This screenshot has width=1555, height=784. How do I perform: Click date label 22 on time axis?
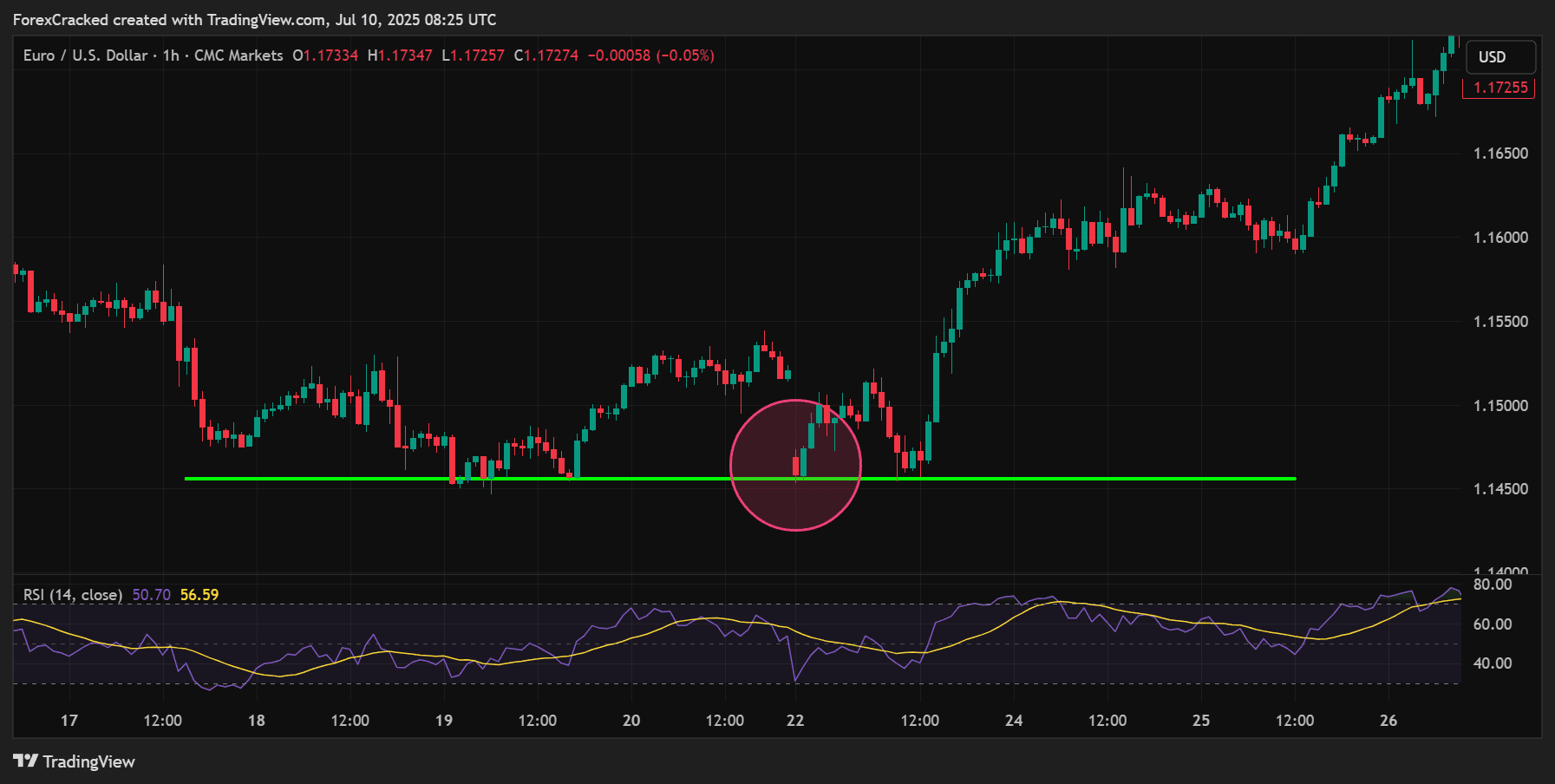[795, 721]
